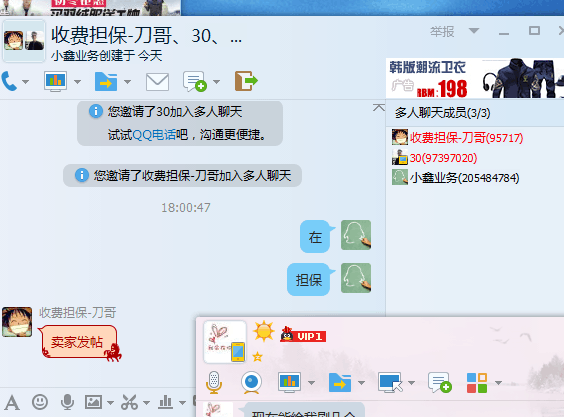
Task: Expand the scissors screenshot options arrow
Action: pyautogui.click(x=146, y=403)
